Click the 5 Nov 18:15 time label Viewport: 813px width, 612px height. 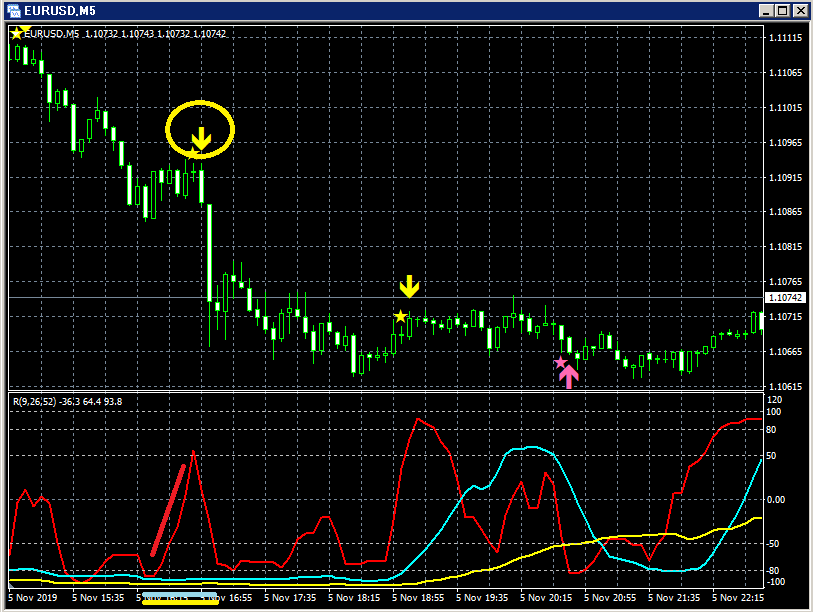(x=354, y=597)
